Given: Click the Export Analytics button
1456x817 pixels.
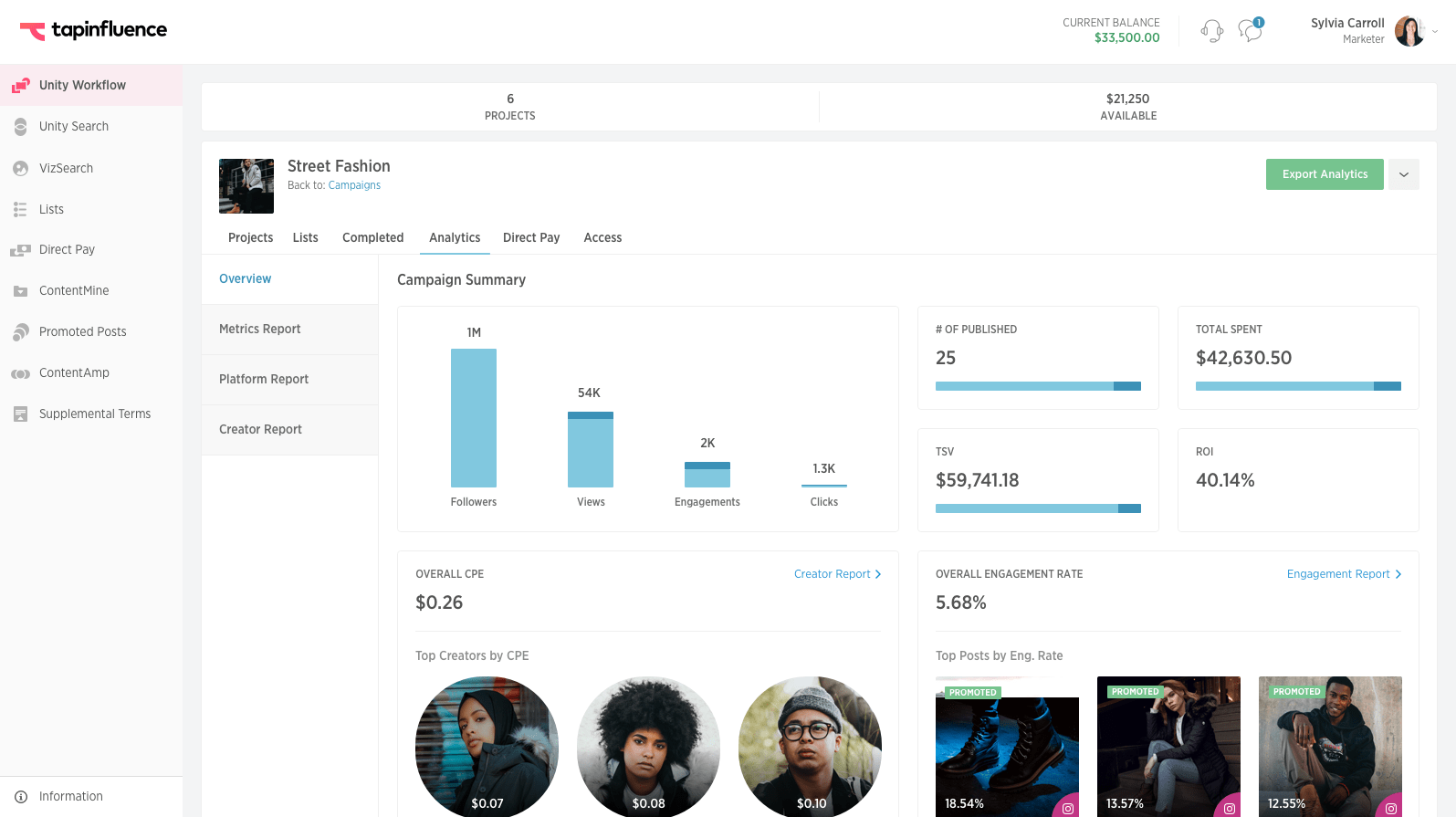Looking at the screenshot, I should [1324, 174].
